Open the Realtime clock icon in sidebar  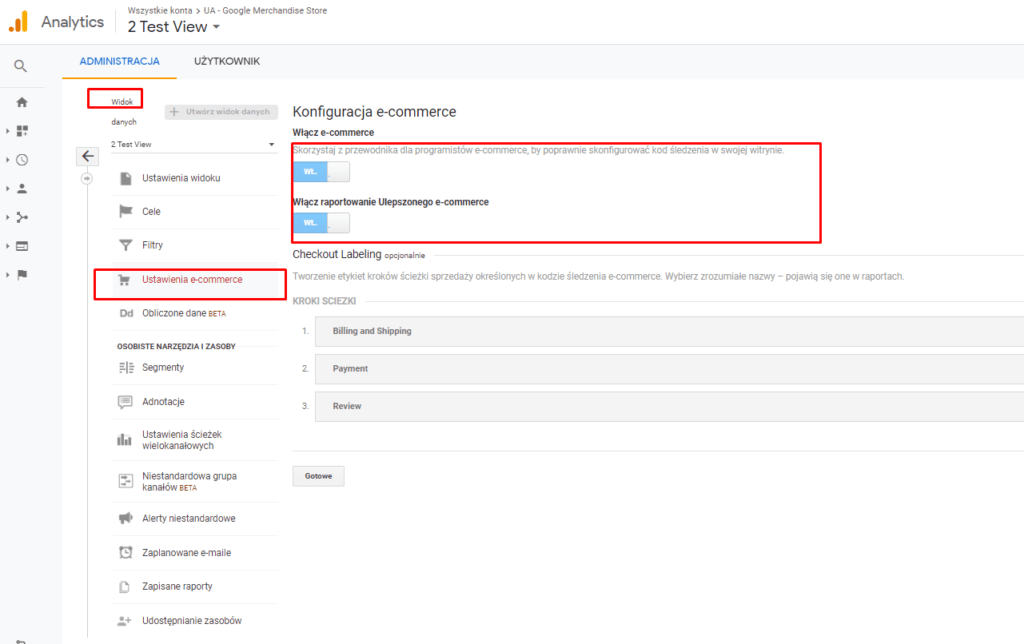click(22, 159)
